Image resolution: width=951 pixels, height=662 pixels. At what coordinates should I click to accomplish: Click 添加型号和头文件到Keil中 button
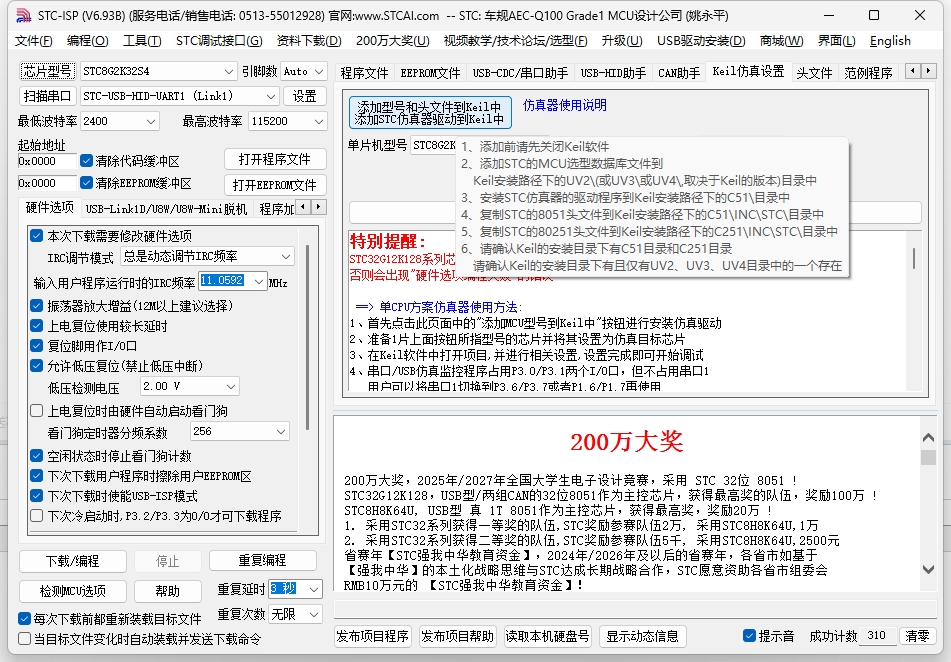pyautogui.click(x=430, y=112)
